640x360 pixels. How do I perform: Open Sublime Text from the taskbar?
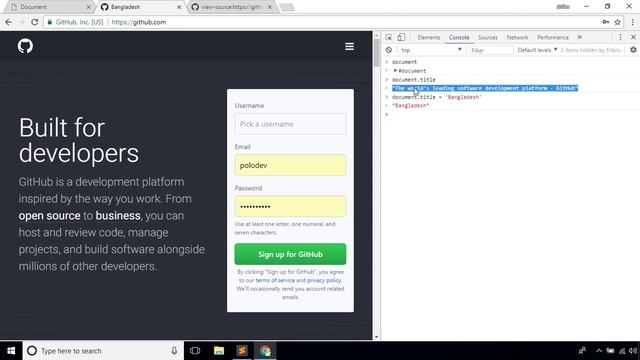(x=242, y=351)
